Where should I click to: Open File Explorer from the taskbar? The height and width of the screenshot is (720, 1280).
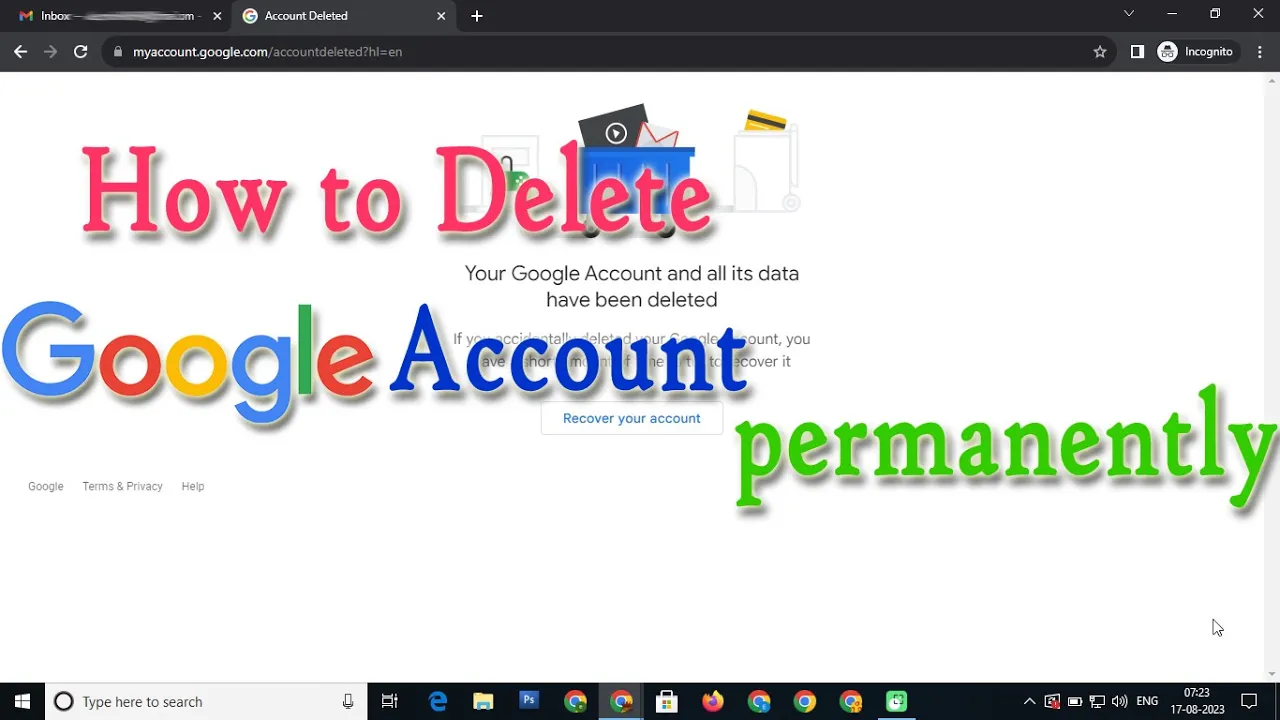point(483,702)
